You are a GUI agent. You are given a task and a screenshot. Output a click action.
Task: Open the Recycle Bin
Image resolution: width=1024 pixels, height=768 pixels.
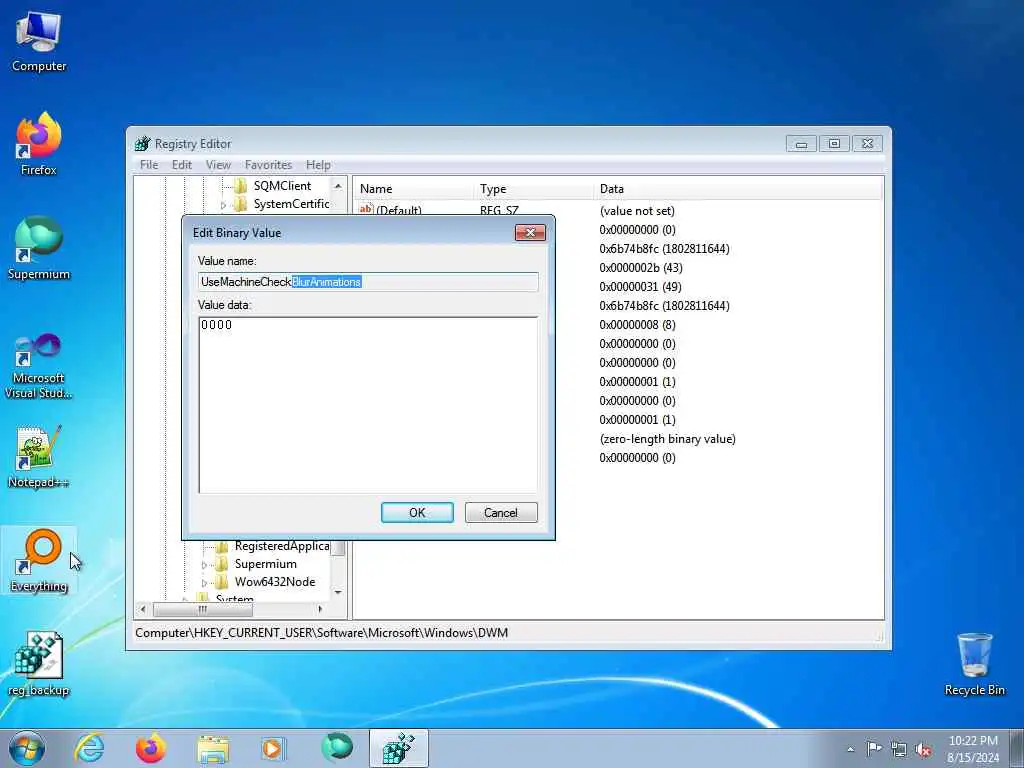[x=974, y=664]
